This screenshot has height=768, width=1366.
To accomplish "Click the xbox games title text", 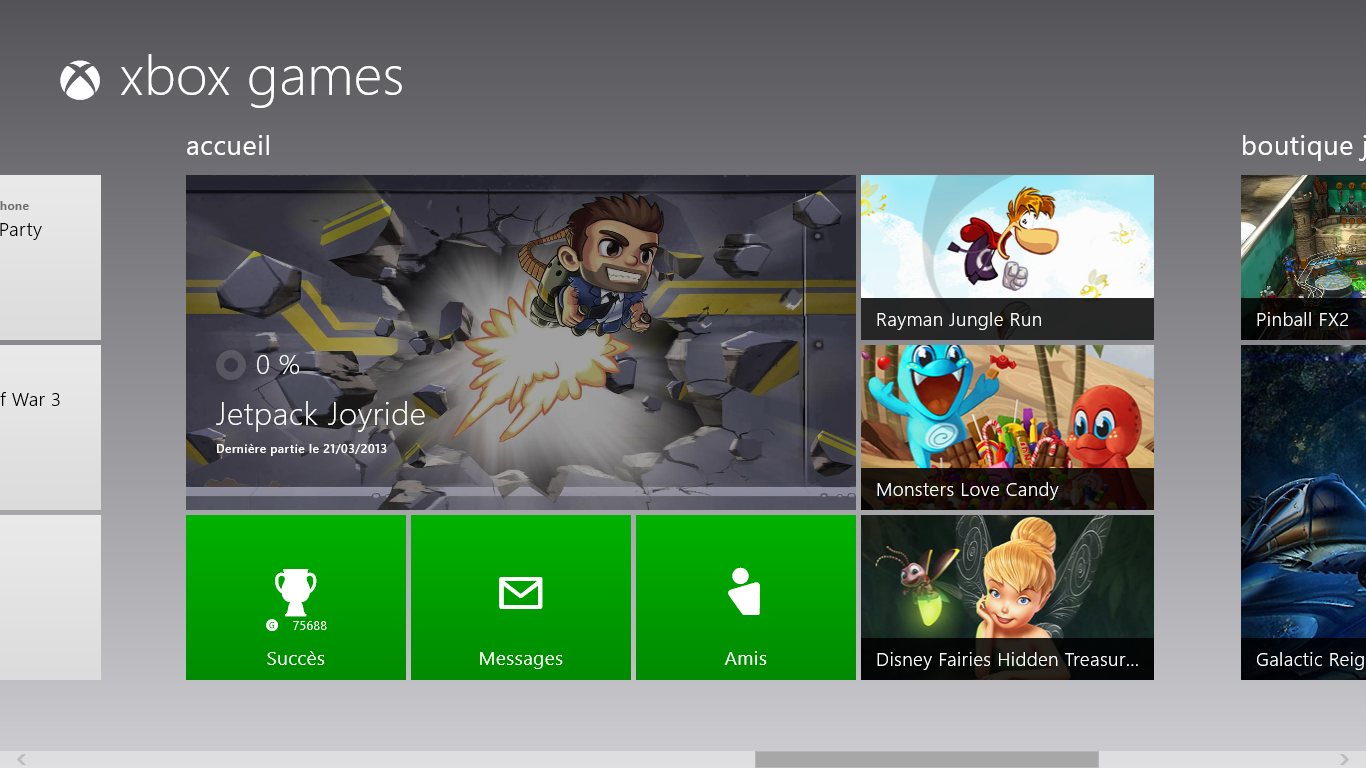I will coord(262,80).
